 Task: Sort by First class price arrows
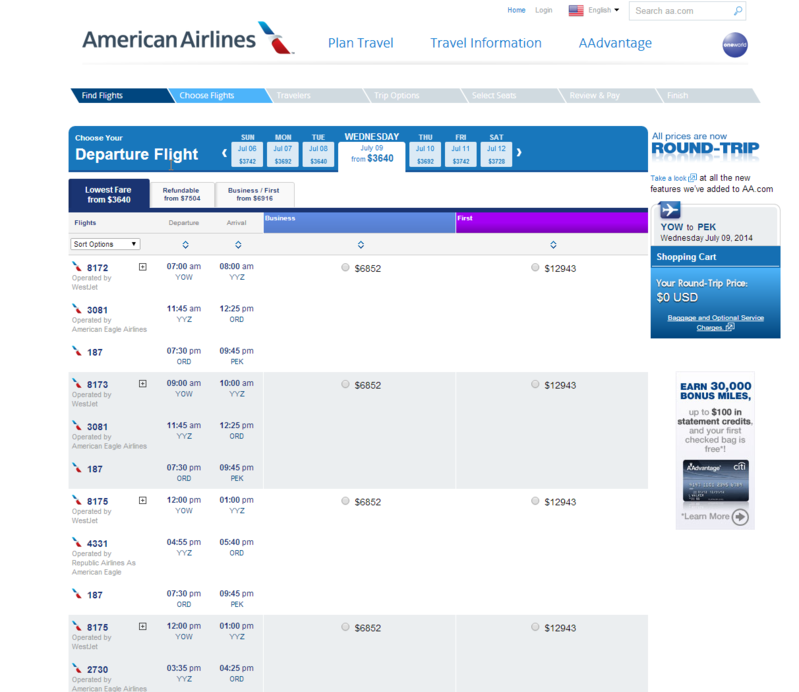click(553, 244)
